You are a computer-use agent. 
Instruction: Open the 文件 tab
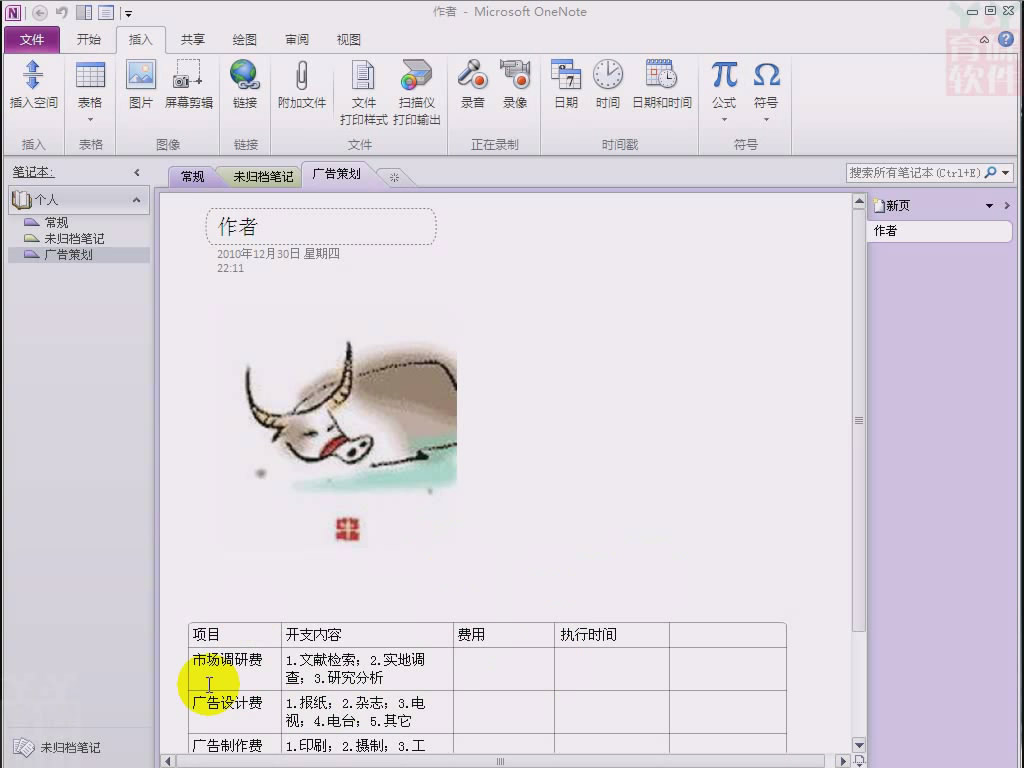(x=32, y=40)
